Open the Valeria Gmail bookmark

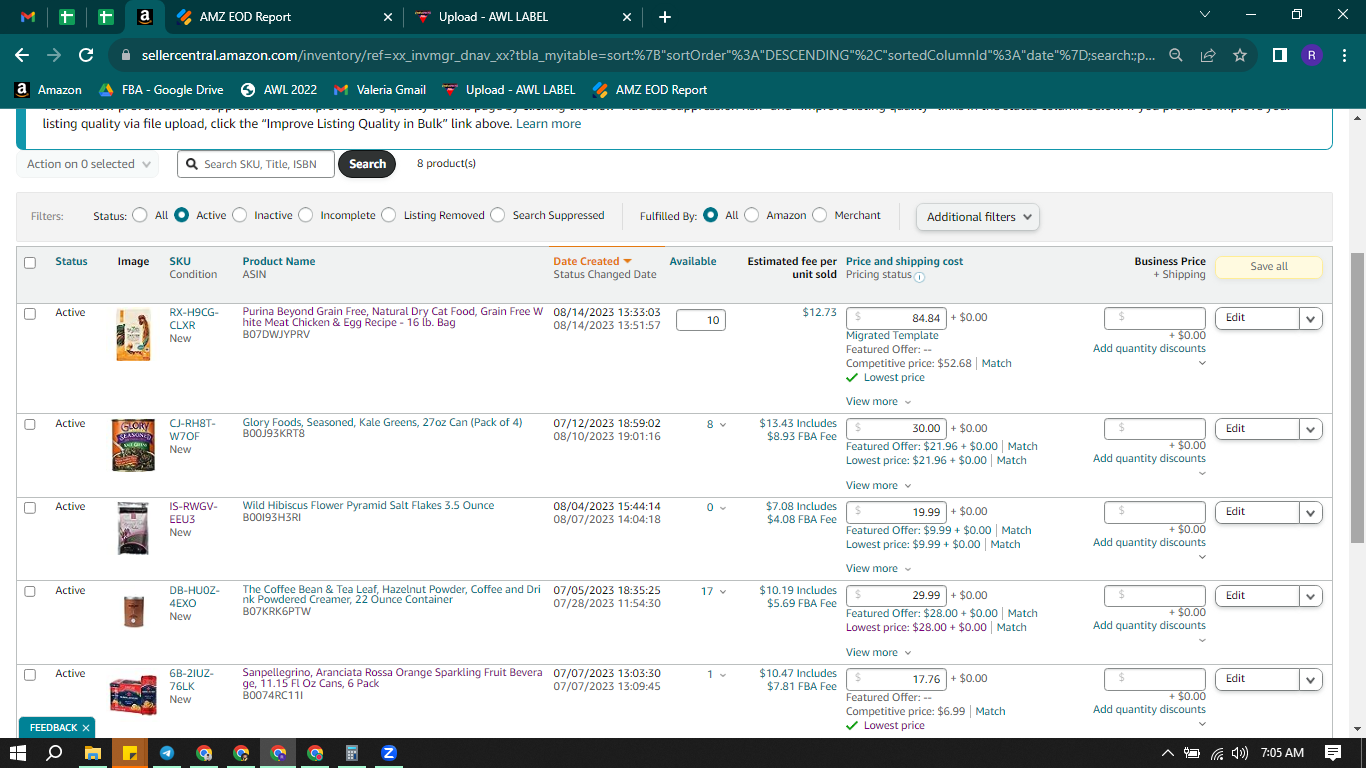381,90
